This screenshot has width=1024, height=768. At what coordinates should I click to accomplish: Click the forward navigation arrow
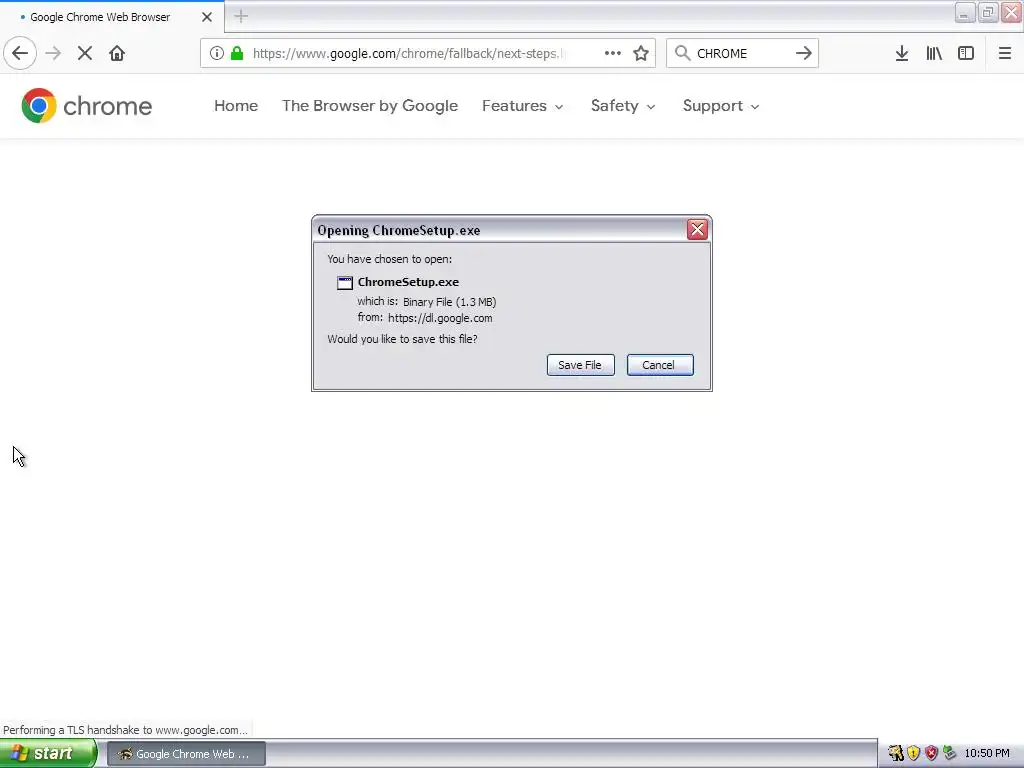pyautogui.click(x=53, y=53)
